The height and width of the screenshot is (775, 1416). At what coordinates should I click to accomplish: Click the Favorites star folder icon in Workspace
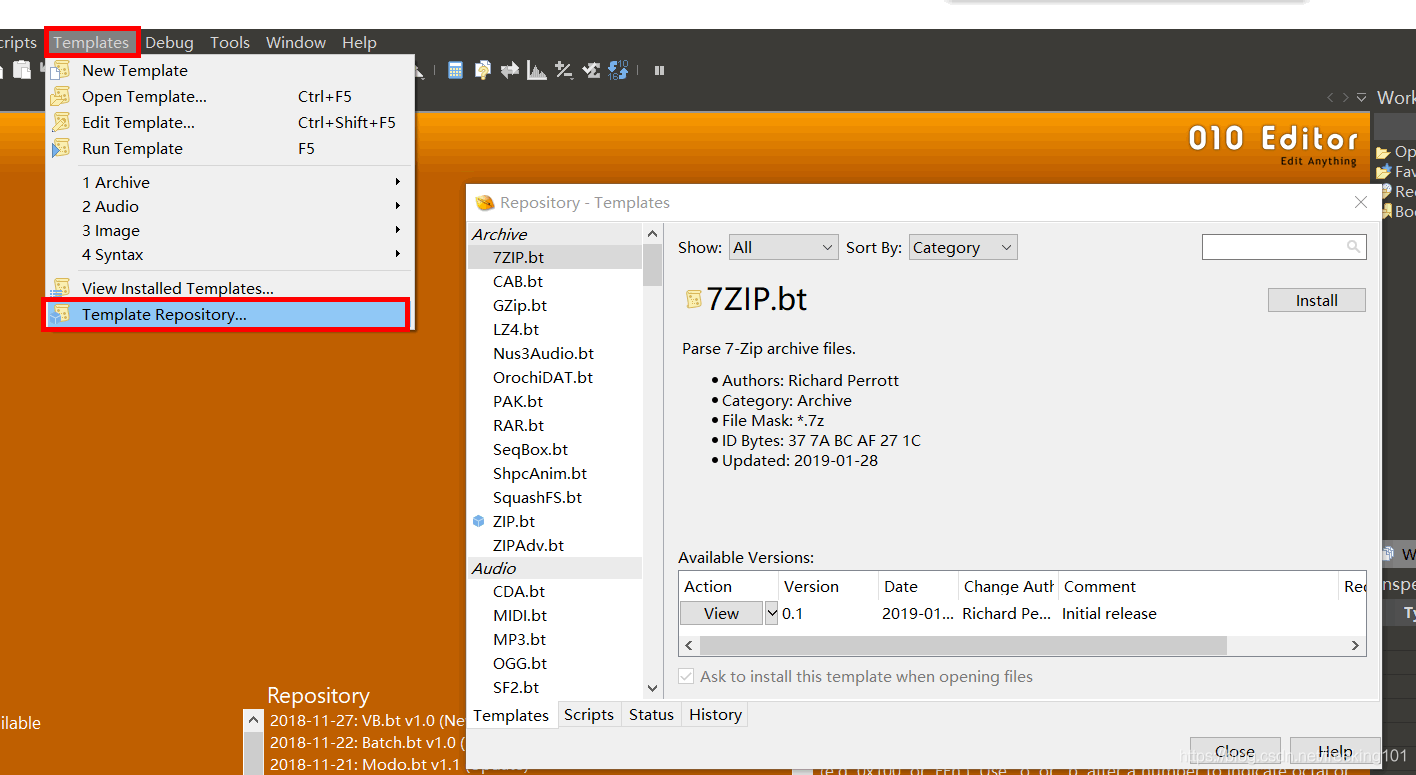[x=1383, y=172]
